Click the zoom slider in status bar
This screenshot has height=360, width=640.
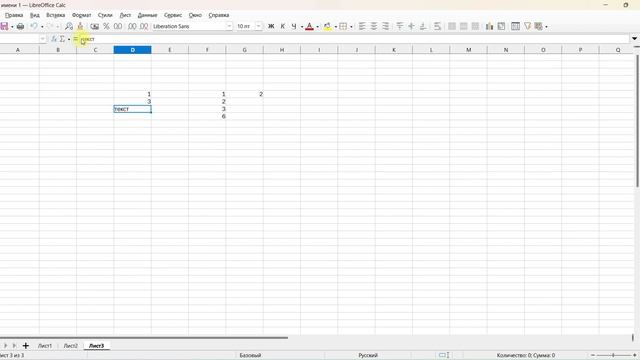(x=613, y=356)
